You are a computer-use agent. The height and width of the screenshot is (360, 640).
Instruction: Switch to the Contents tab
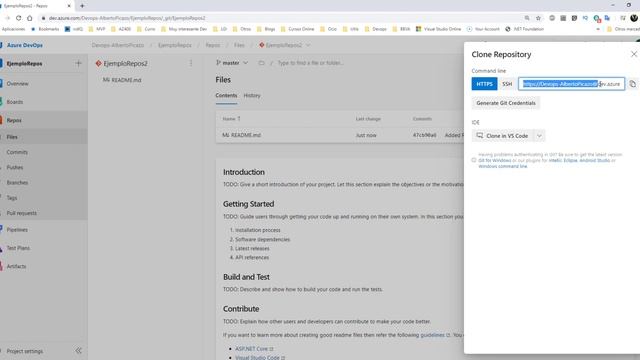pos(226,96)
